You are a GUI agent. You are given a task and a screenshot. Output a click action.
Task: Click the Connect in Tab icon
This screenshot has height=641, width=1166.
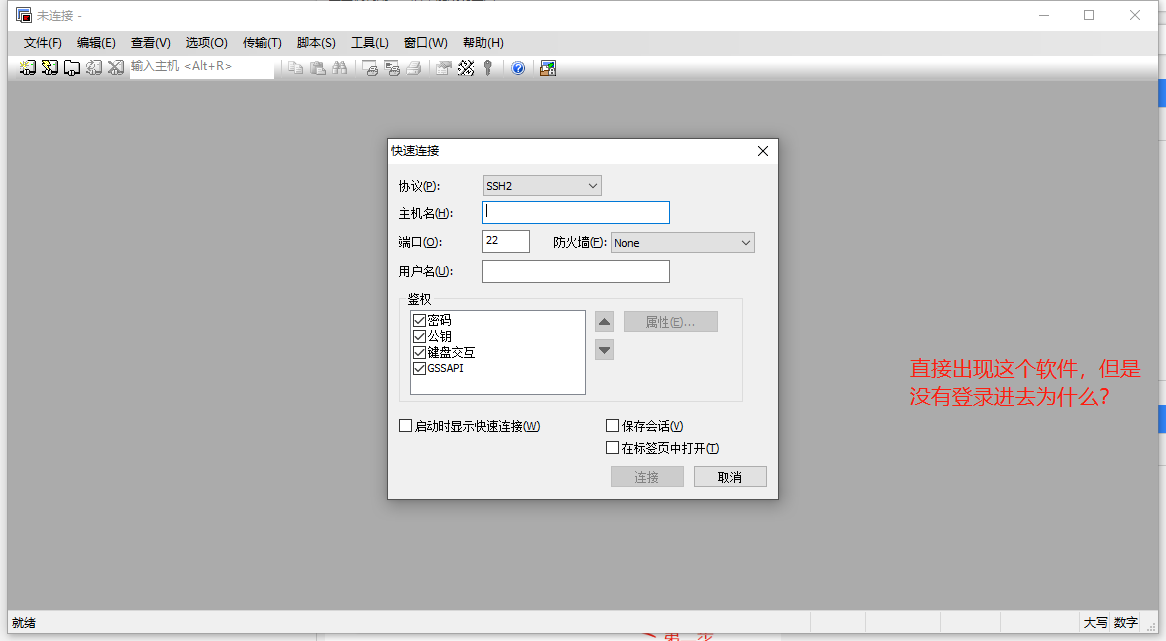(71, 68)
